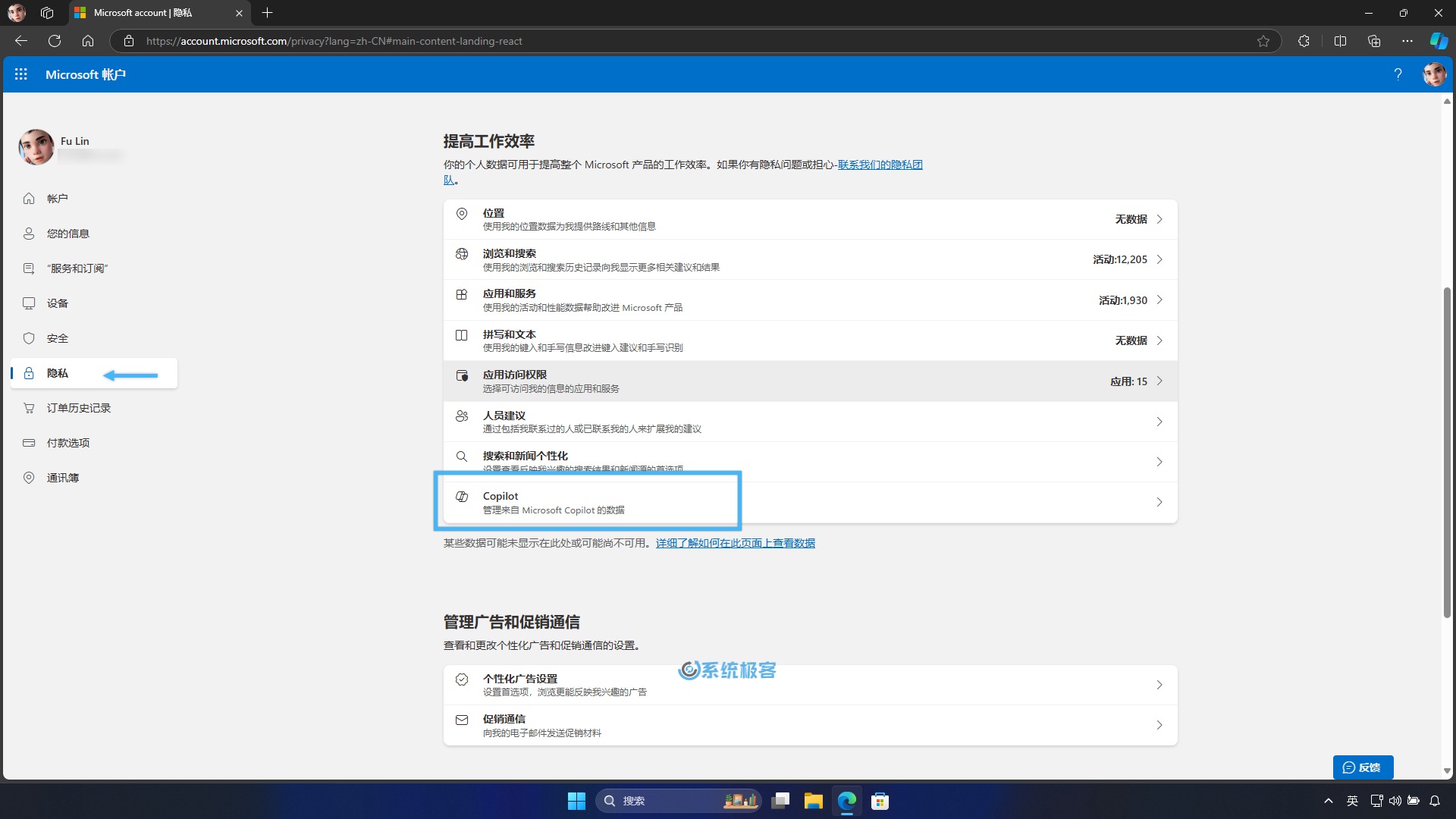
Task: View site information lock icon
Action: point(129,41)
